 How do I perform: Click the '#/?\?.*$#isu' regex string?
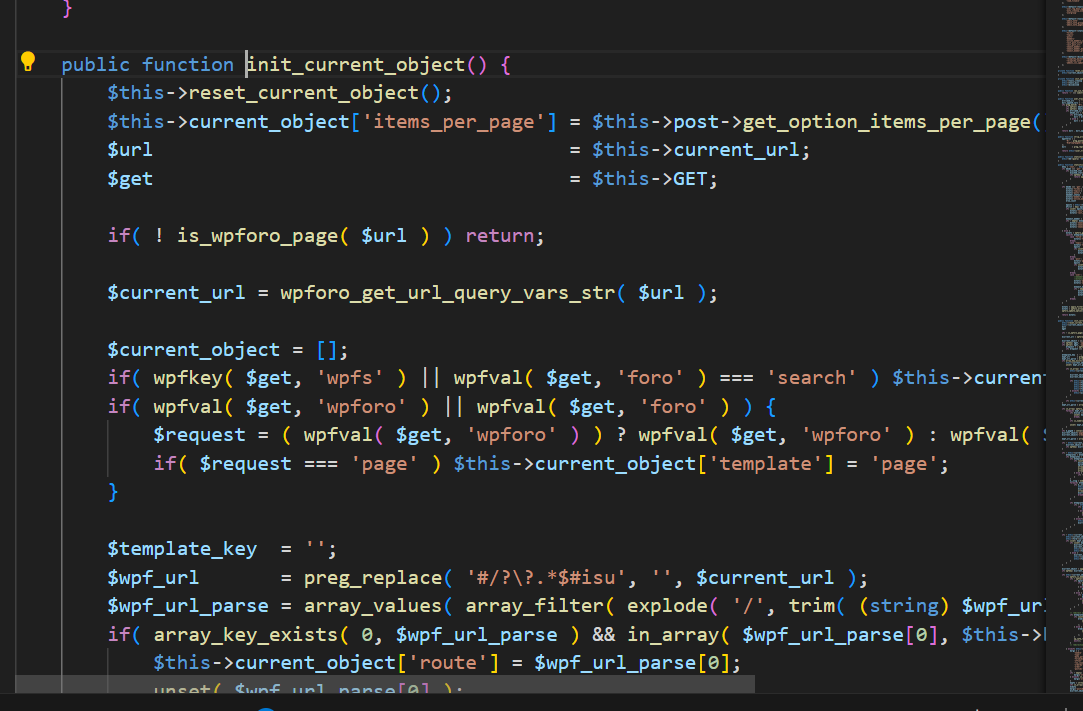tap(546, 578)
